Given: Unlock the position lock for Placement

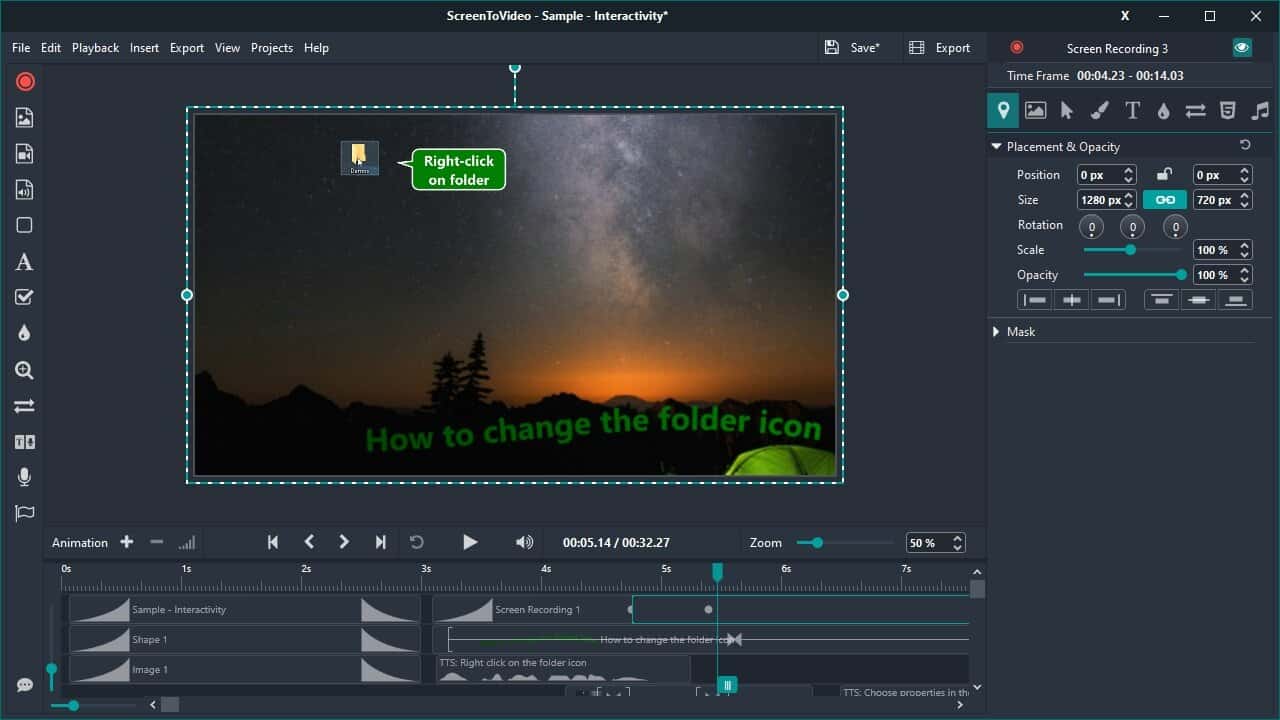Looking at the screenshot, I should pos(1164,174).
